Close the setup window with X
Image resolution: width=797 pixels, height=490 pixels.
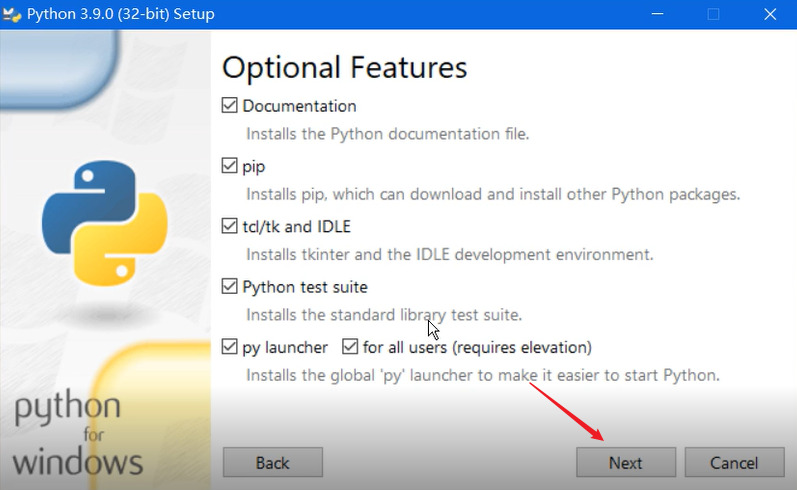pos(769,15)
